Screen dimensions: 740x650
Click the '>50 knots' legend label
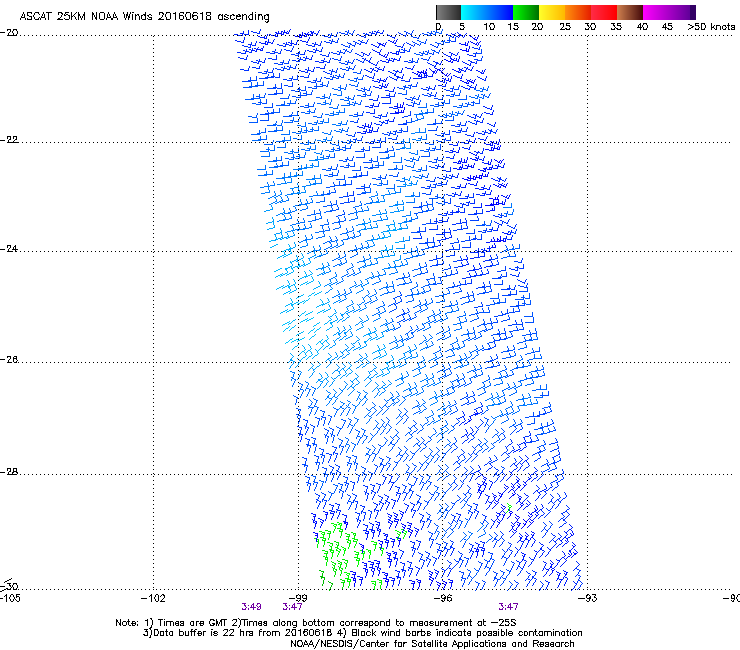pyautogui.click(x=711, y=27)
